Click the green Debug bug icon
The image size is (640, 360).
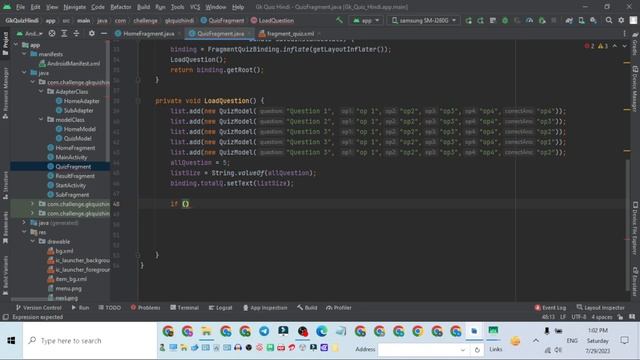pos(505,20)
